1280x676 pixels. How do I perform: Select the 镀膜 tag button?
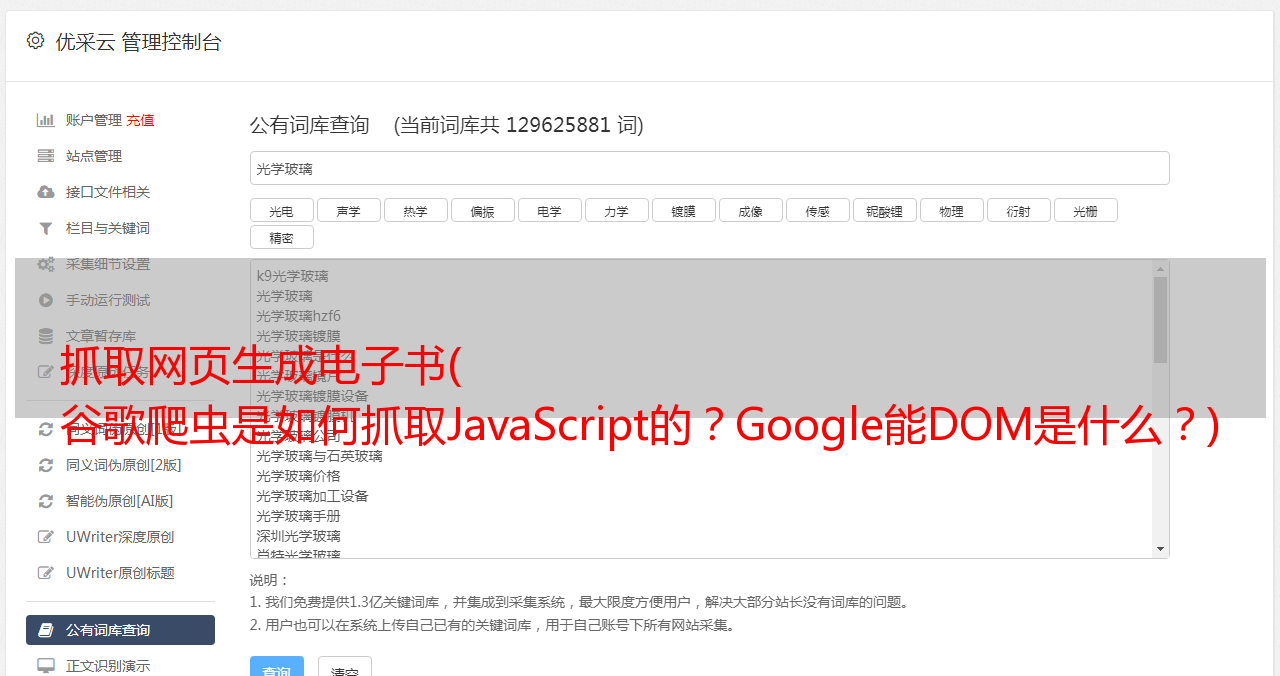[683, 211]
